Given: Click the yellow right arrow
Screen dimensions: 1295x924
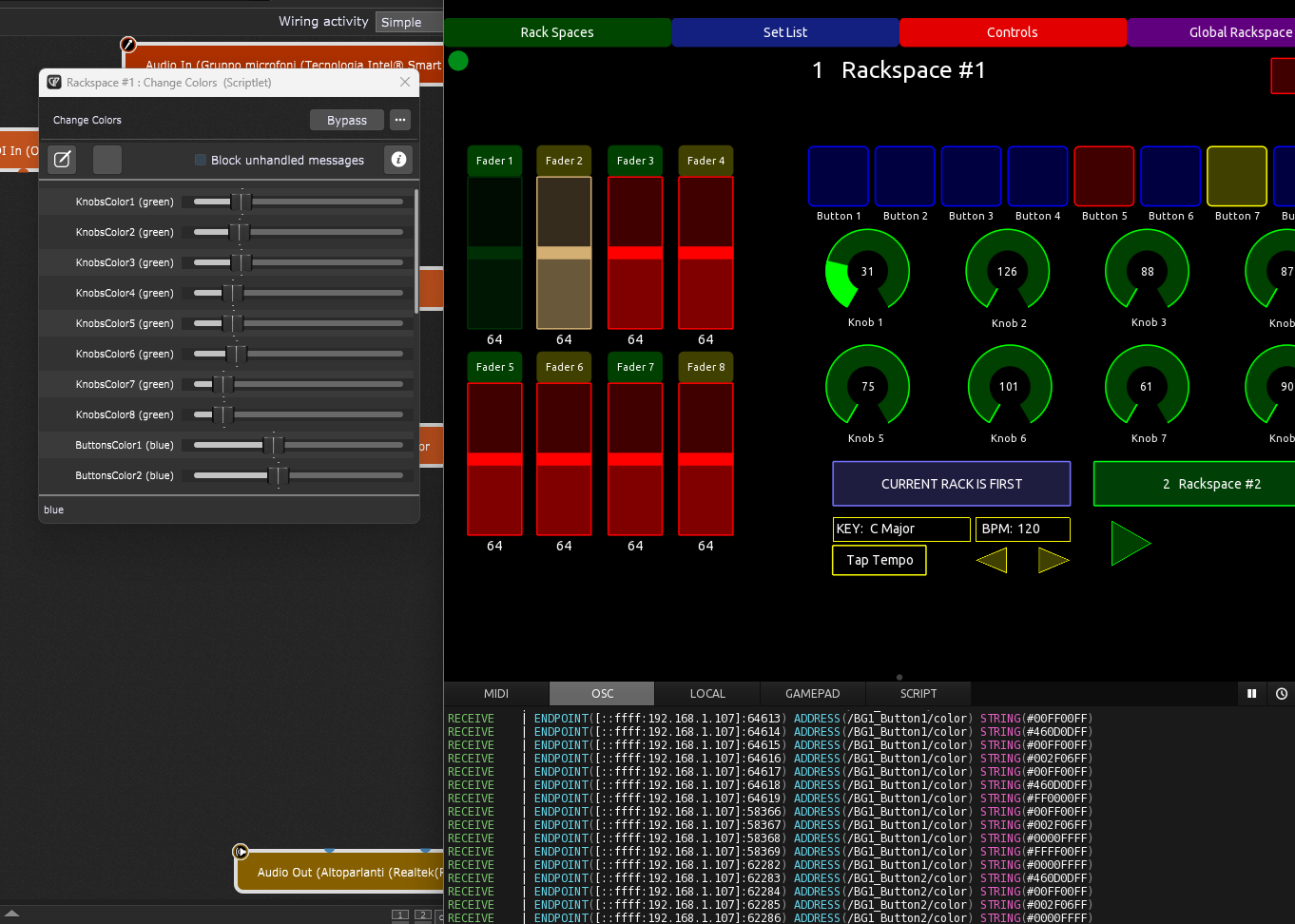Looking at the screenshot, I should point(1053,560).
